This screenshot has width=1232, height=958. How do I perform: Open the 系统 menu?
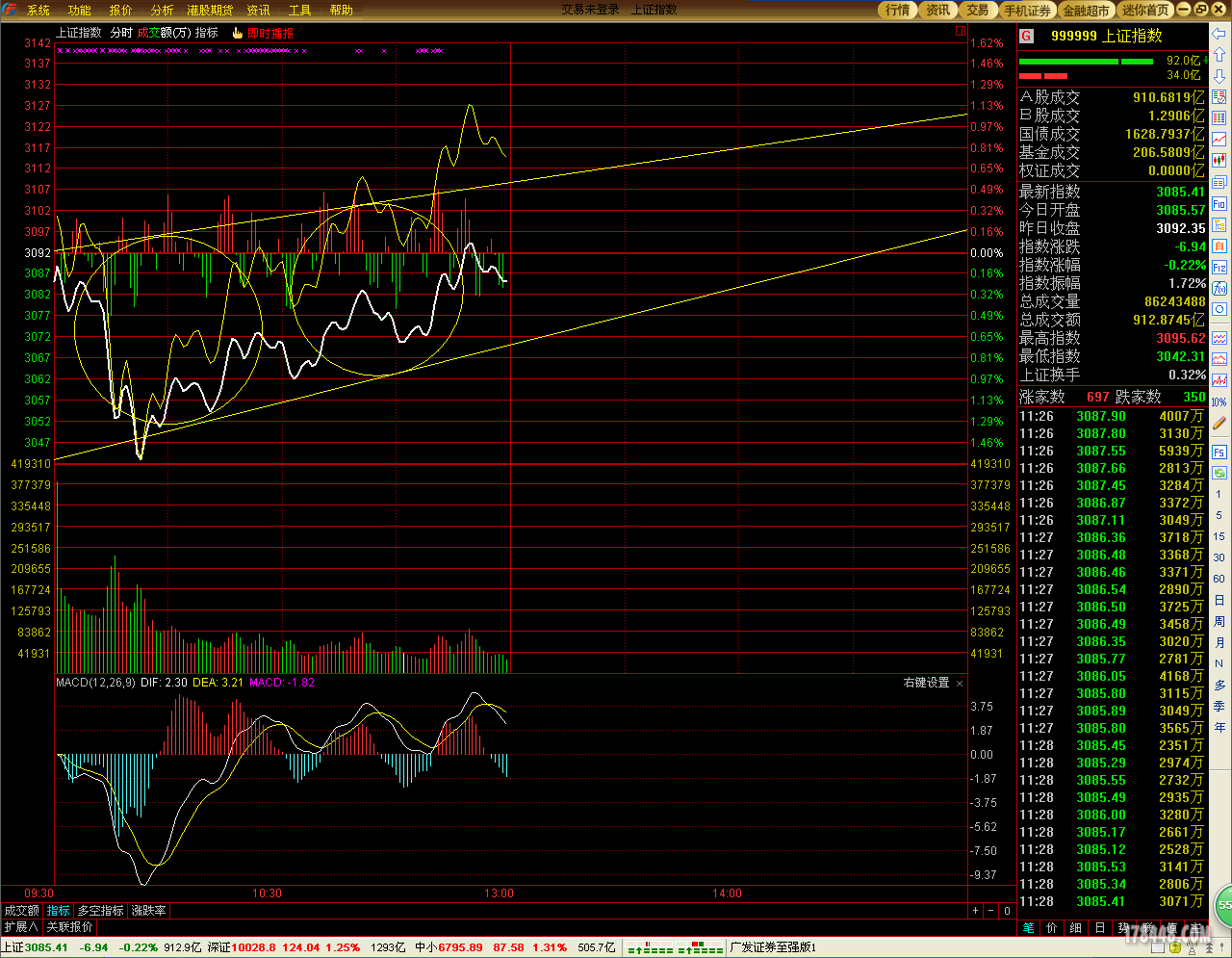(38, 10)
